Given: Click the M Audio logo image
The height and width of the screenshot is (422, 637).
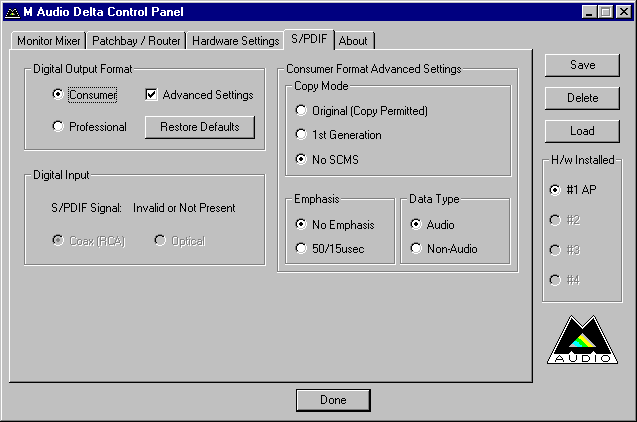Looking at the screenshot, I should click(582, 340).
